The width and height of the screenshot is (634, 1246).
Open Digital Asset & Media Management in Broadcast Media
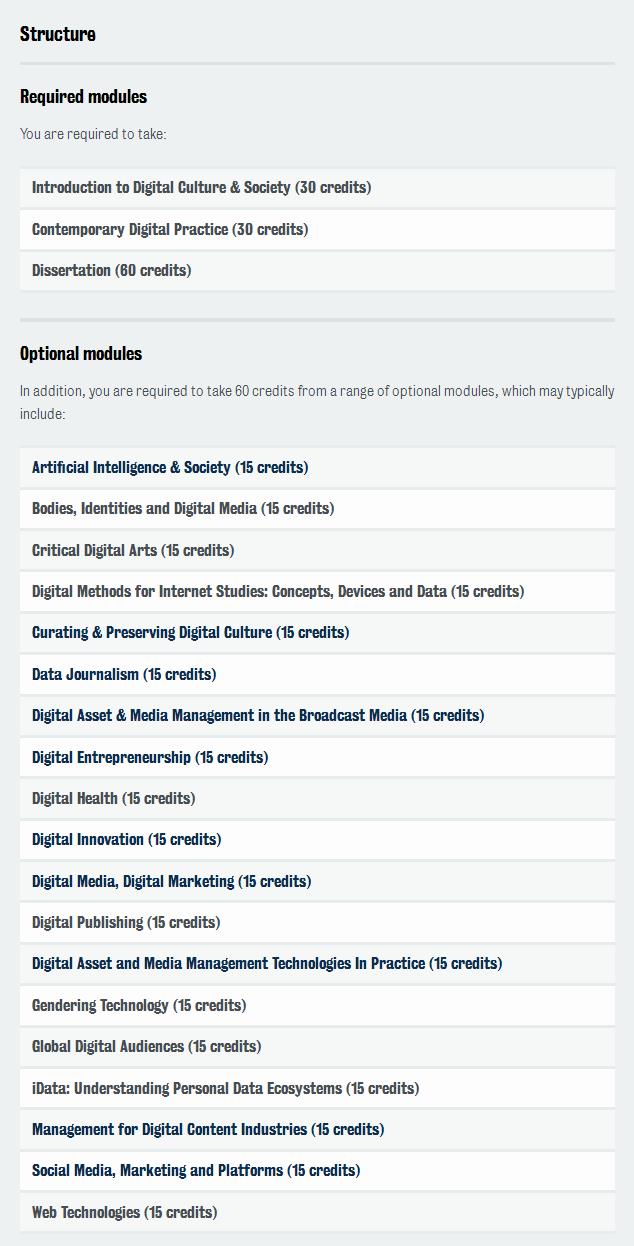click(x=258, y=716)
